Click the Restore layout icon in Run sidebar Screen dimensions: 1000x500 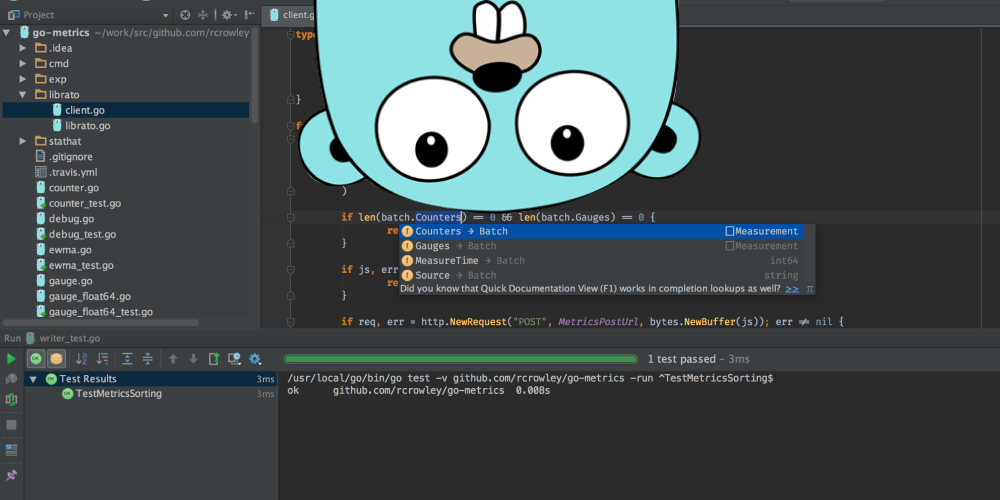point(11,450)
